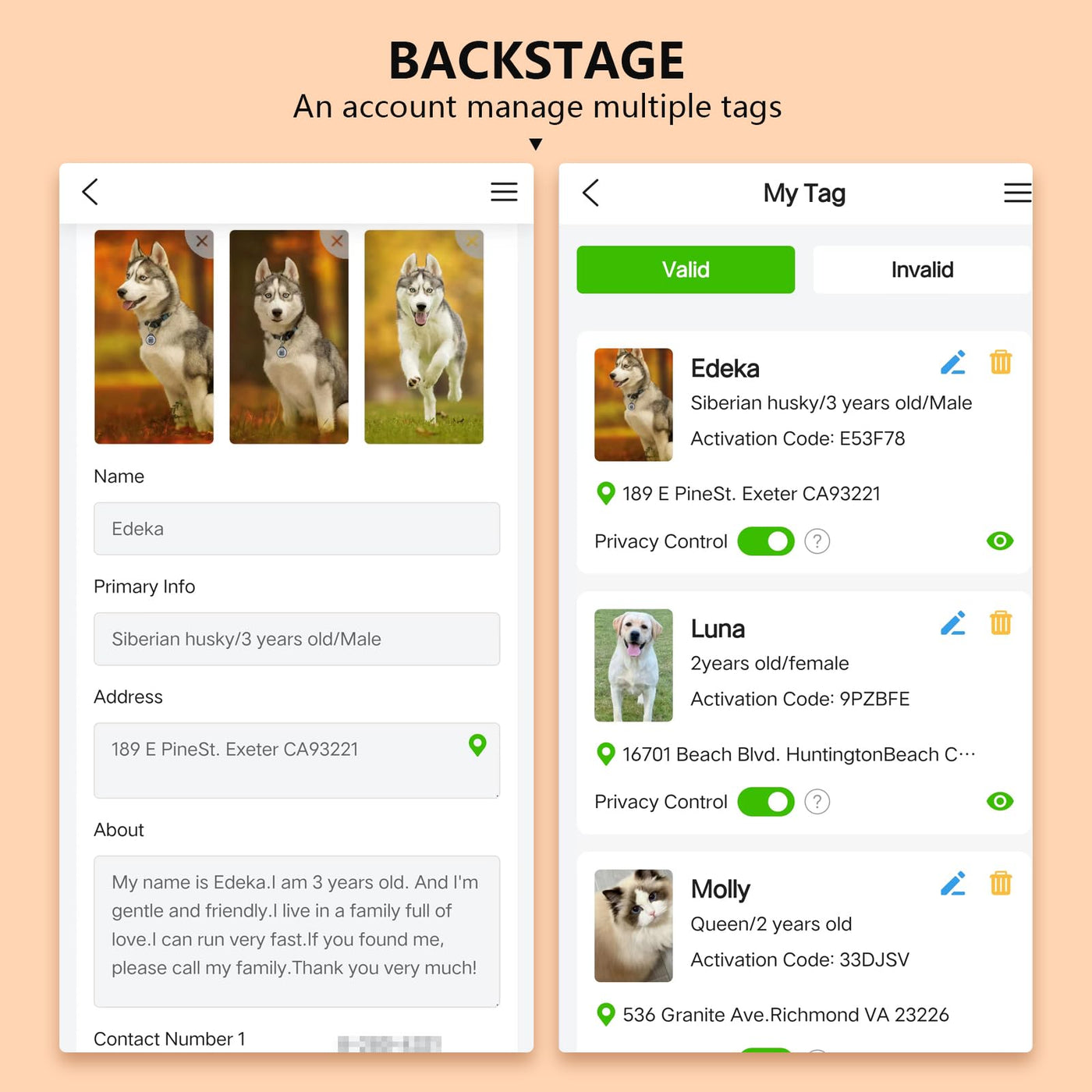Click location pin in Address field
Image resolution: width=1092 pixels, height=1092 pixels.
477,746
